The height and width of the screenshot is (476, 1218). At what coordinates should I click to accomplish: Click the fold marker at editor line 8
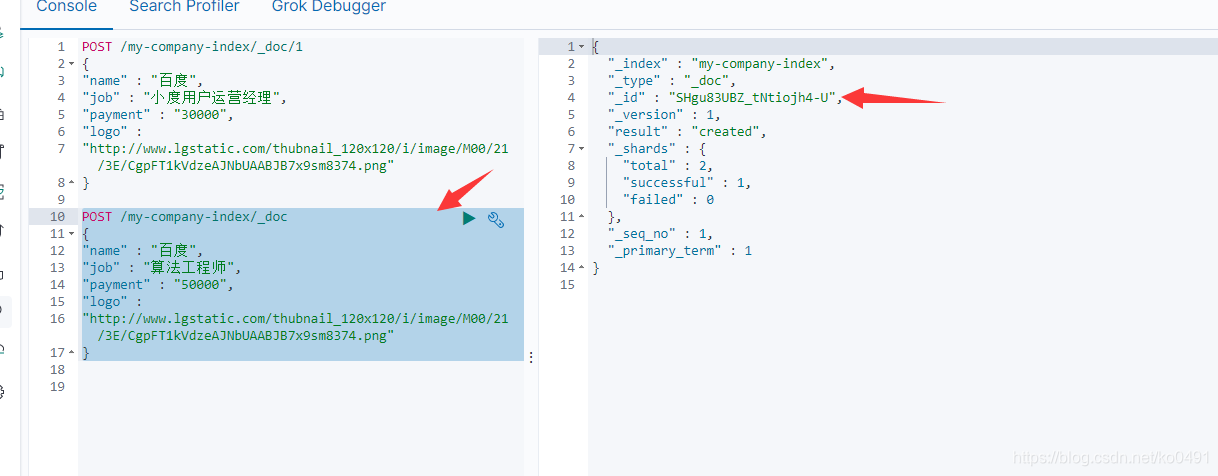[x=71, y=183]
